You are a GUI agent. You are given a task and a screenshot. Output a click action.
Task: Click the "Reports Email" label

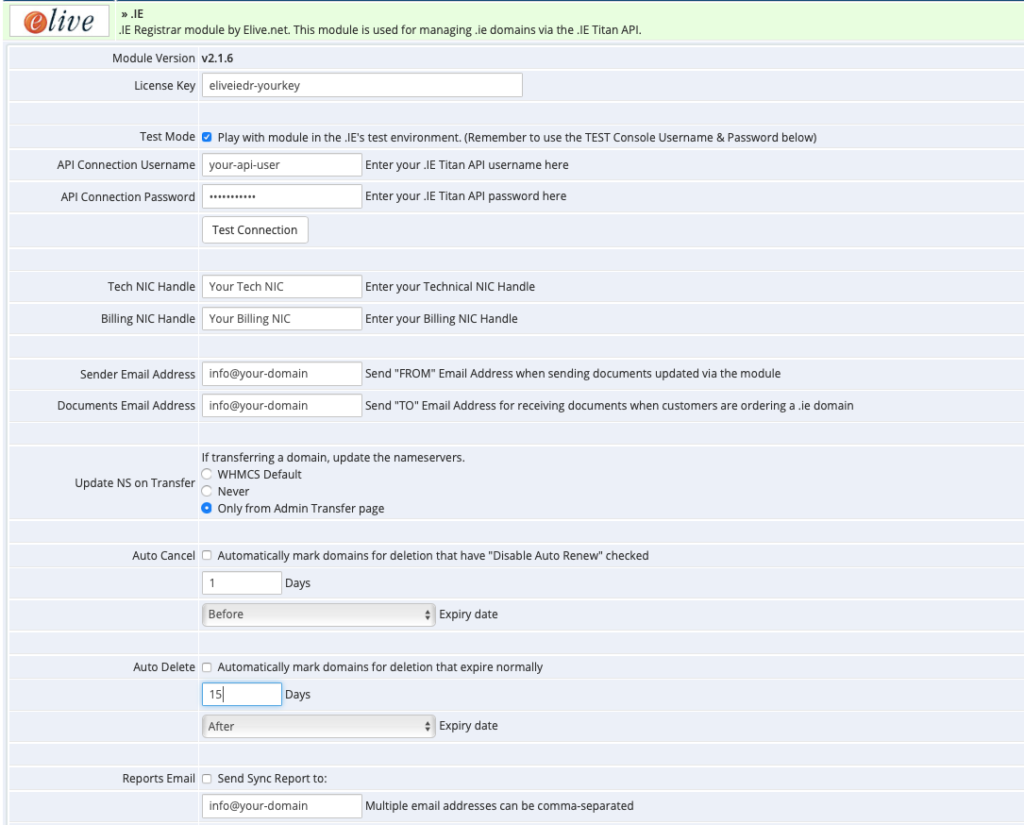coord(159,779)
